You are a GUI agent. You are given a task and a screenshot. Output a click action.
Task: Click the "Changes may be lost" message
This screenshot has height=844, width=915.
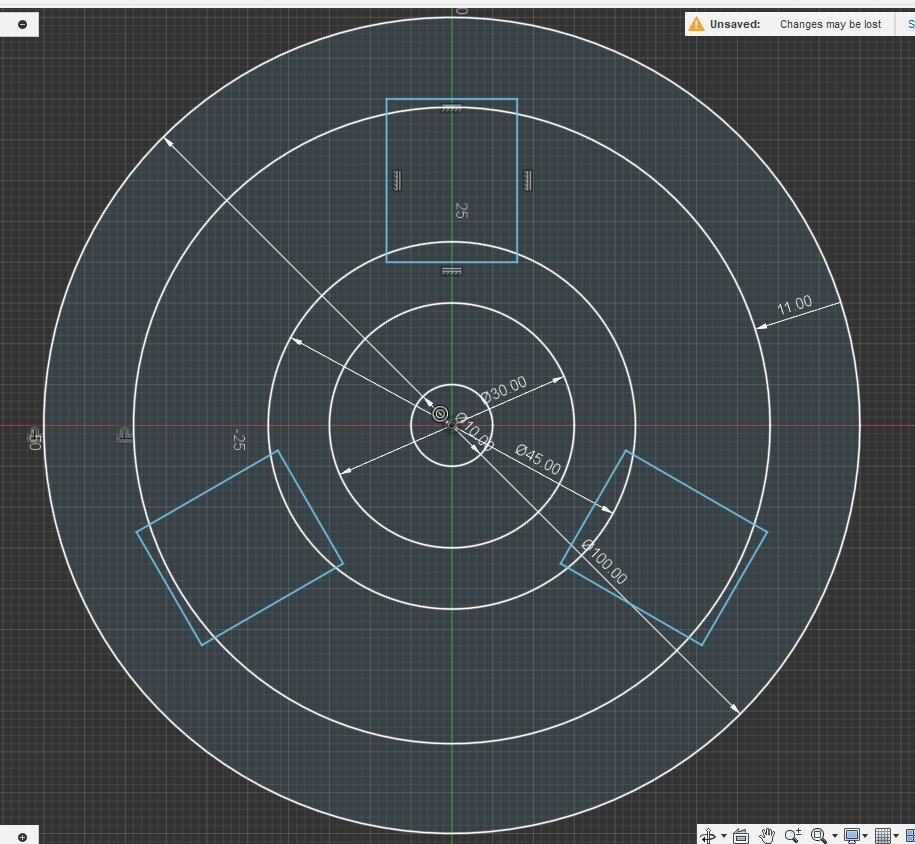[x=830, y=25]
